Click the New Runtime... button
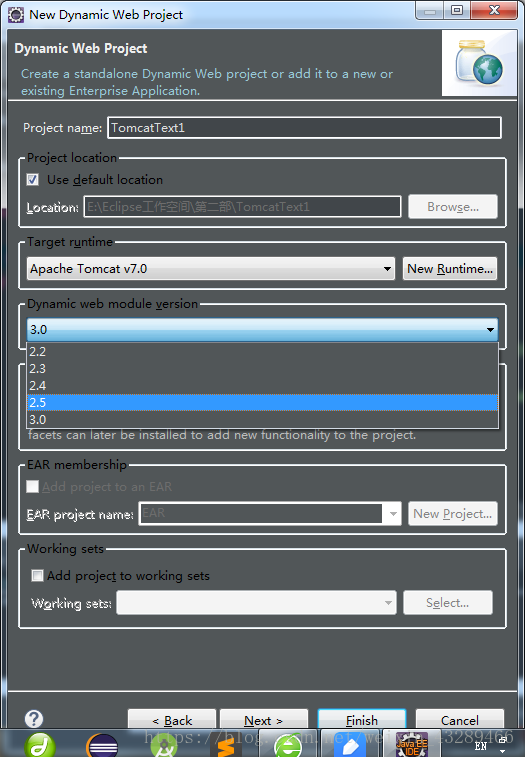Viewport: 525px width, 757px height. pyautogui.click(x=450, y=268)
